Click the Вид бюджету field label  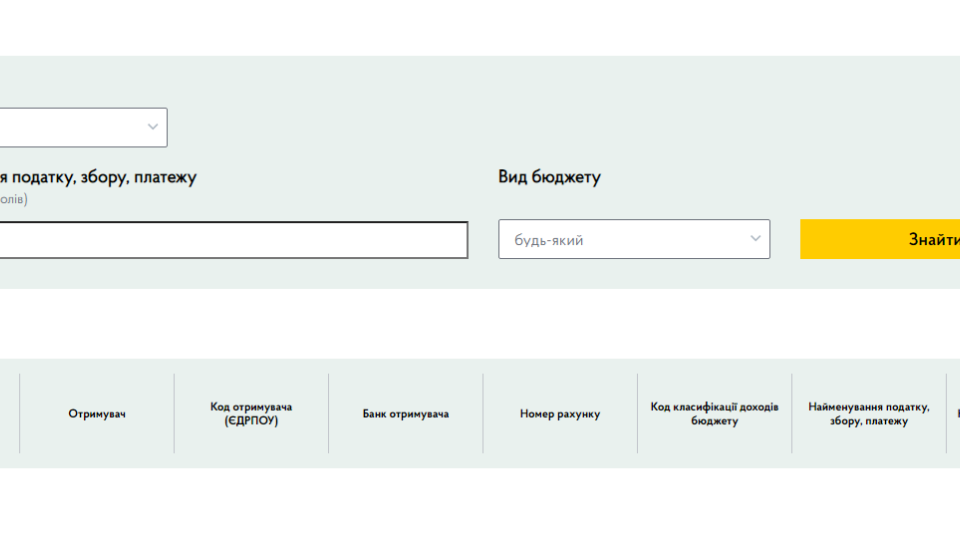point(549,177)
